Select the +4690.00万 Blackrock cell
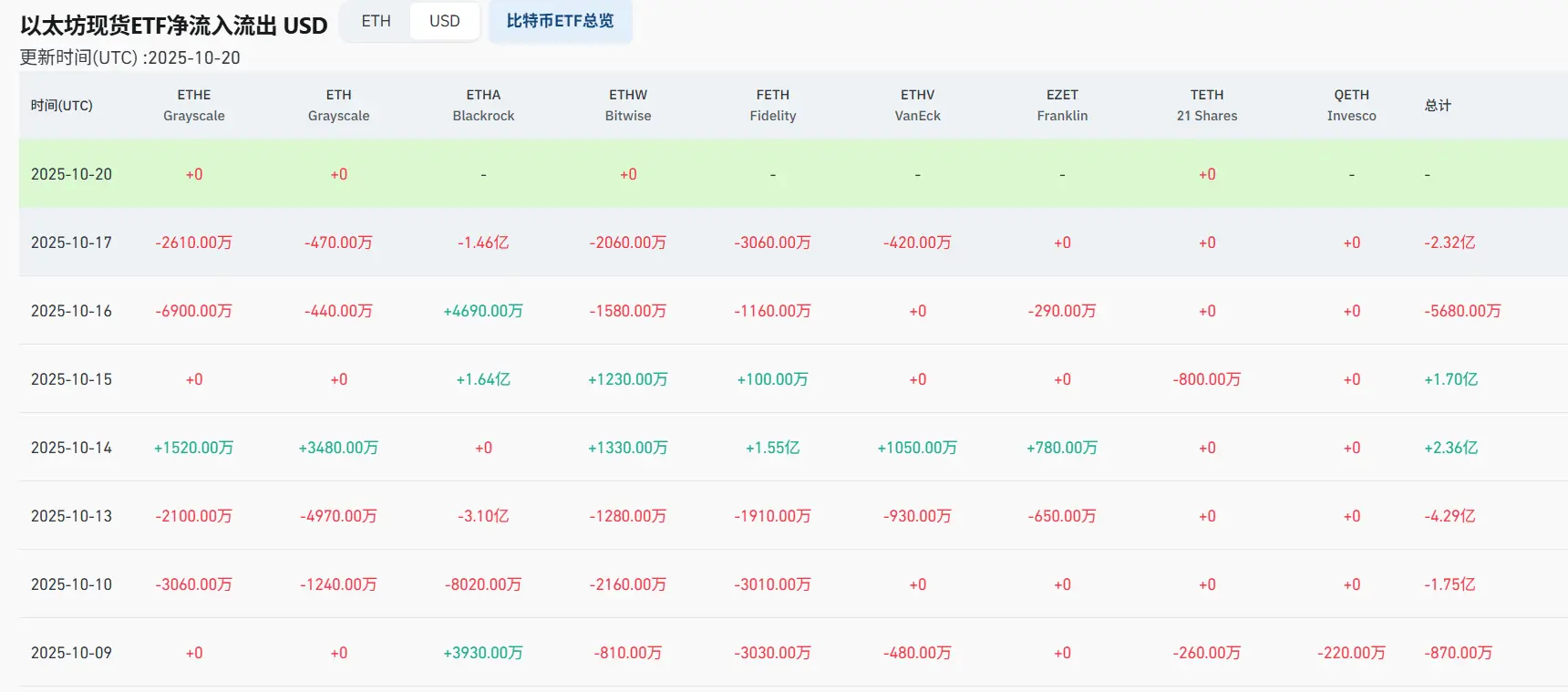 483,311
